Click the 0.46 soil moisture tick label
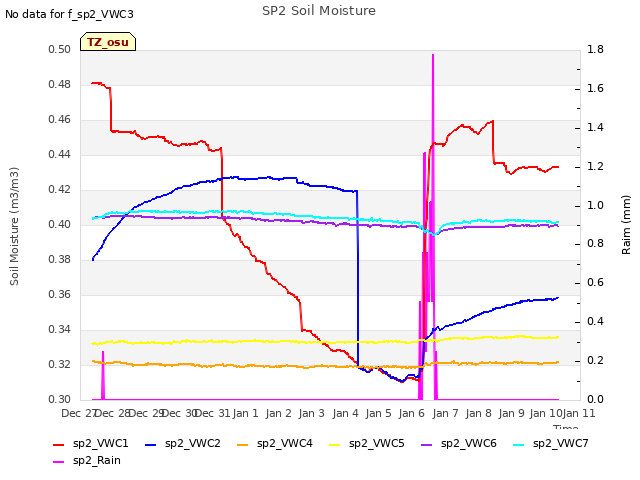This screenshot has height=480, width=640. coord(60,120)
